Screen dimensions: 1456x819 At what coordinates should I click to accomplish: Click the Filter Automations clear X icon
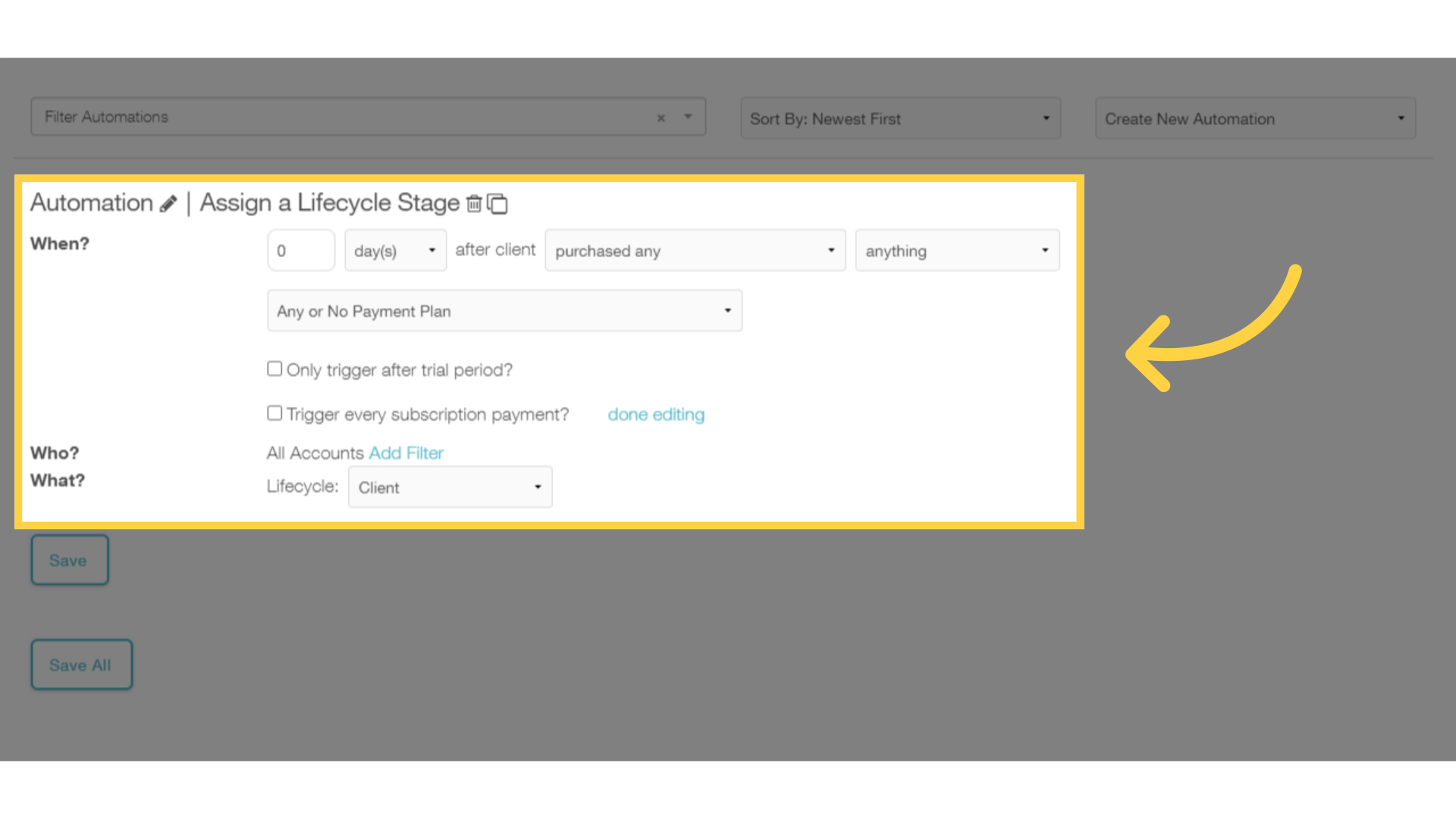click(x=661, y=118)
